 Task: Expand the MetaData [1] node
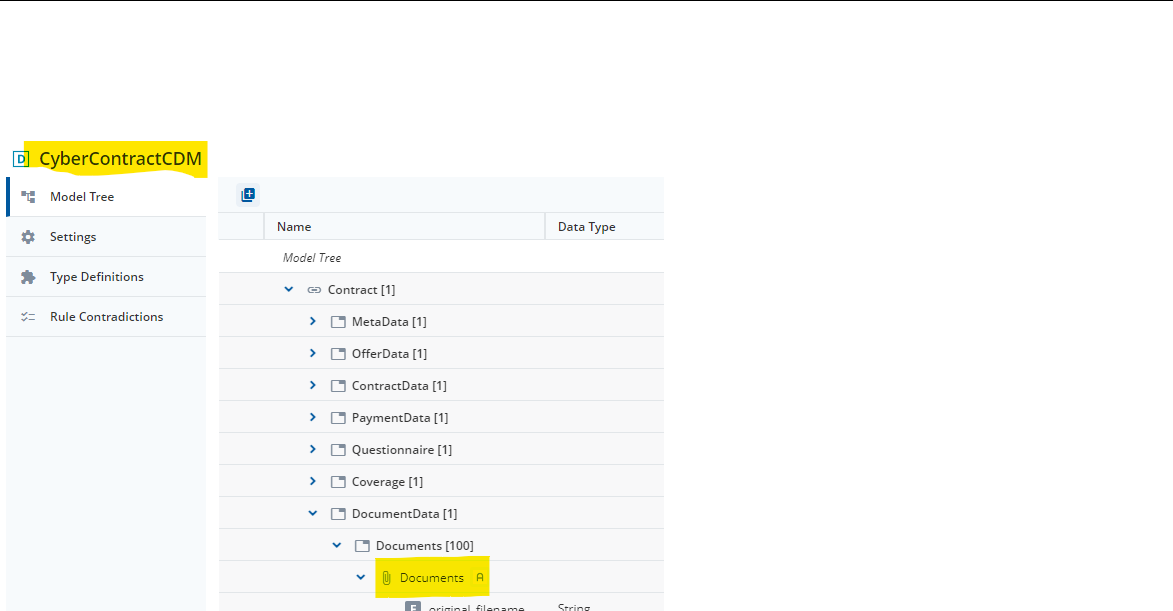(313, 322)
